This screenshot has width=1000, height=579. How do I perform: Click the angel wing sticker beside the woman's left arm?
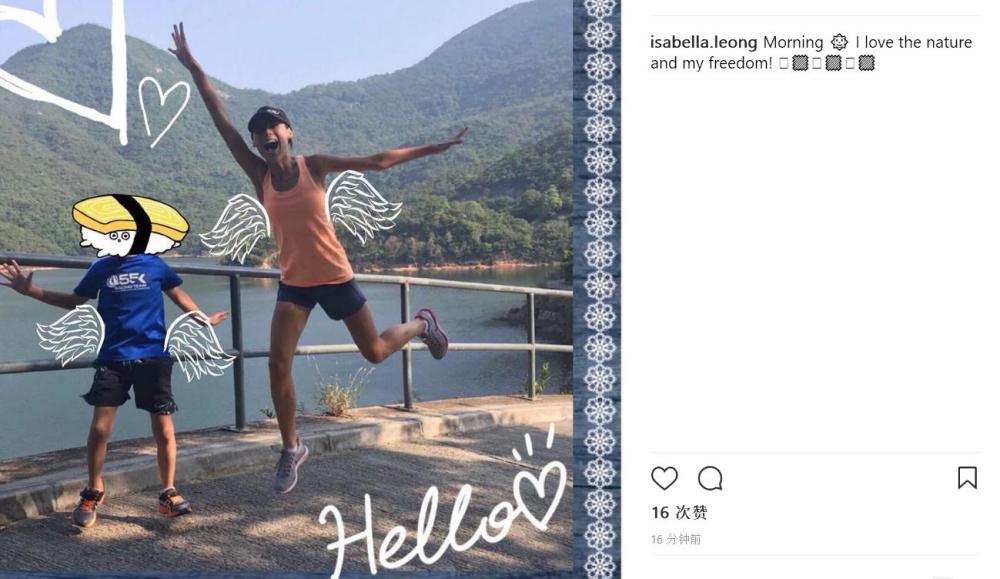(x=363, y=205)
